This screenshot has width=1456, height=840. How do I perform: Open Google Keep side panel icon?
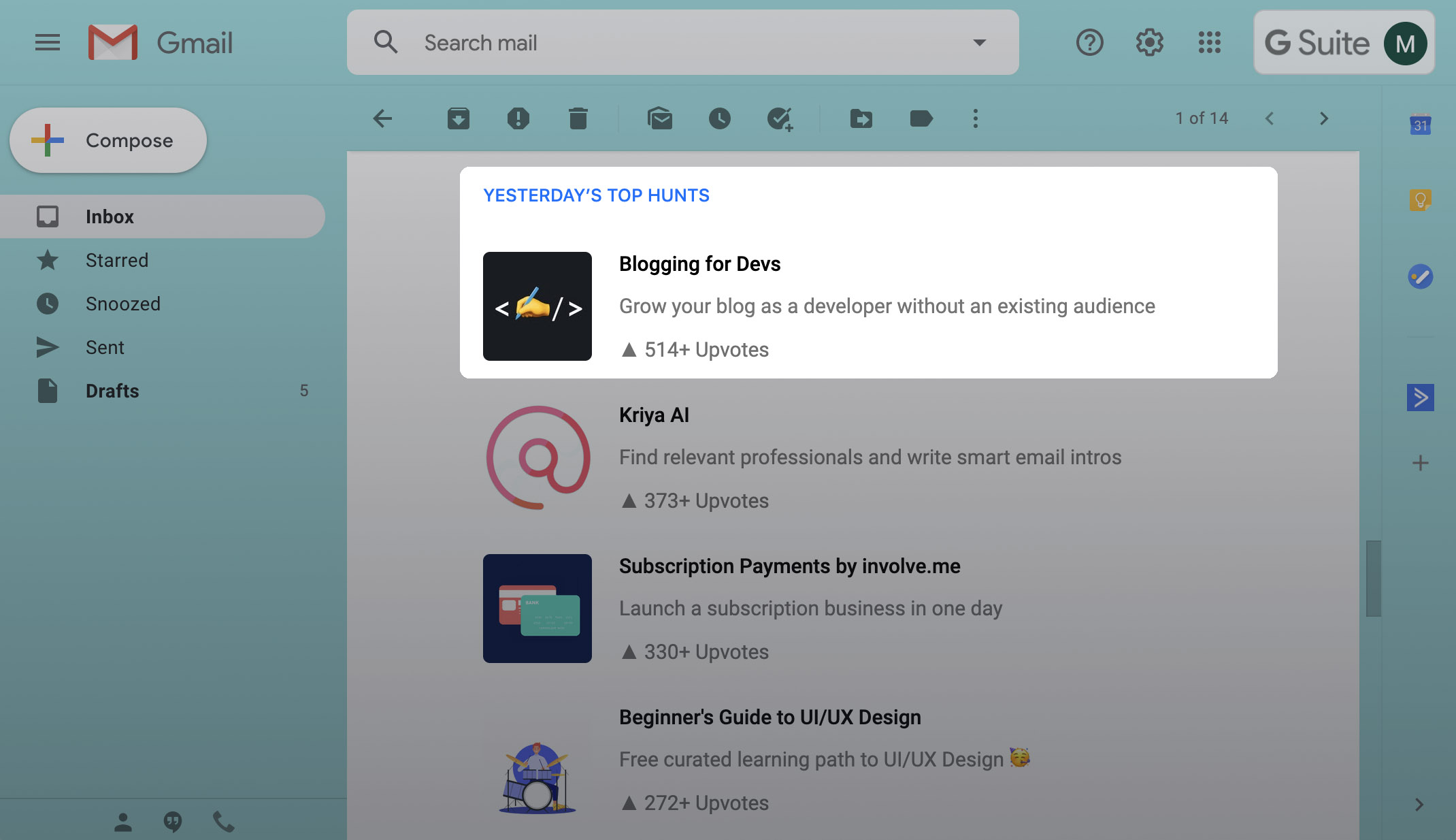click(x=1421, y=200)
